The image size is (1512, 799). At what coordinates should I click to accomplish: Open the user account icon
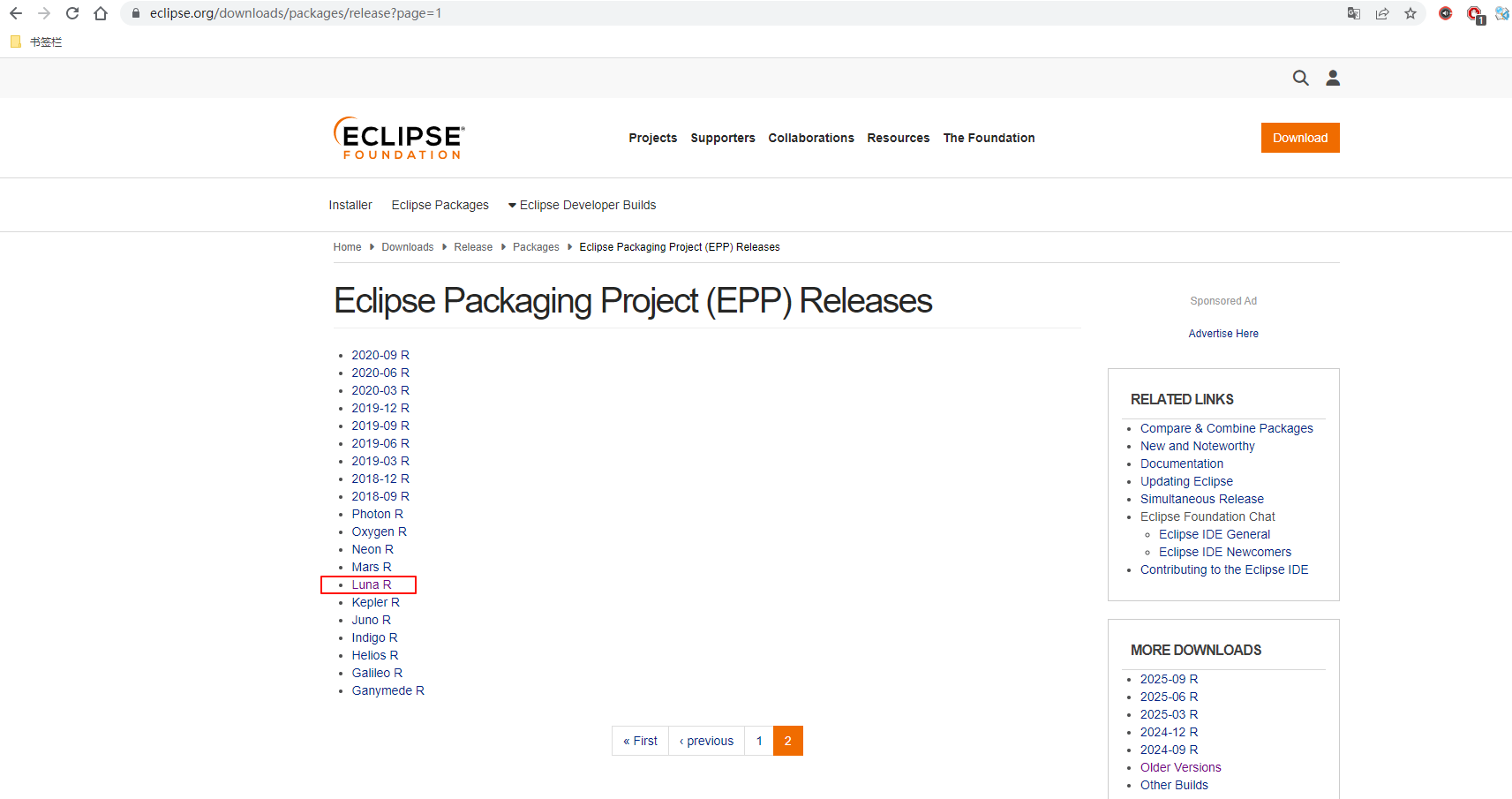click(x=1333, y=78)
